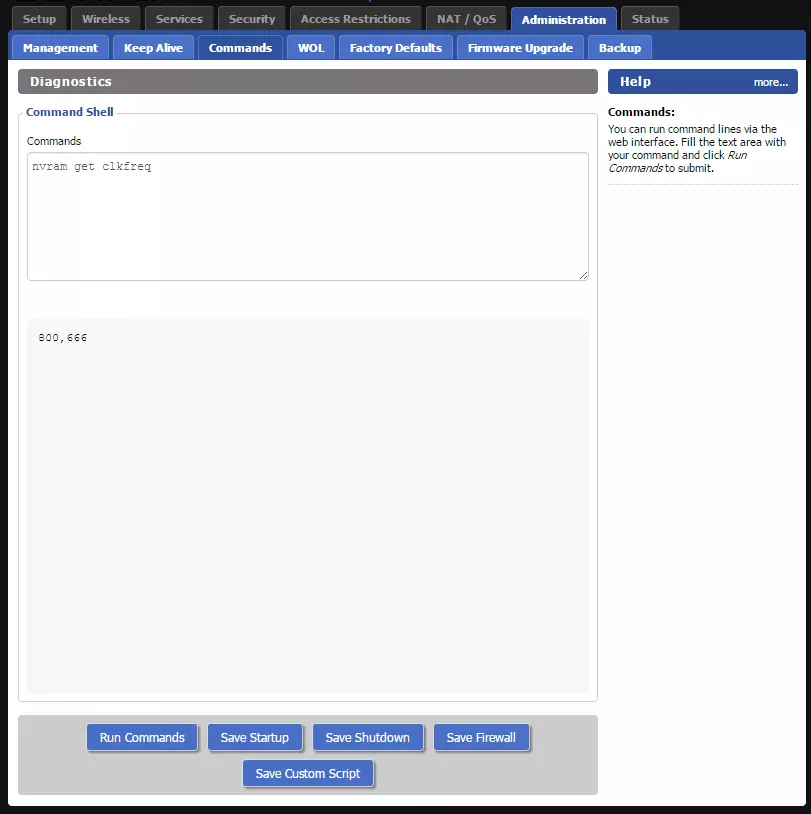
Task: Open the Setup tab
Action: click(x=40, y=19)
